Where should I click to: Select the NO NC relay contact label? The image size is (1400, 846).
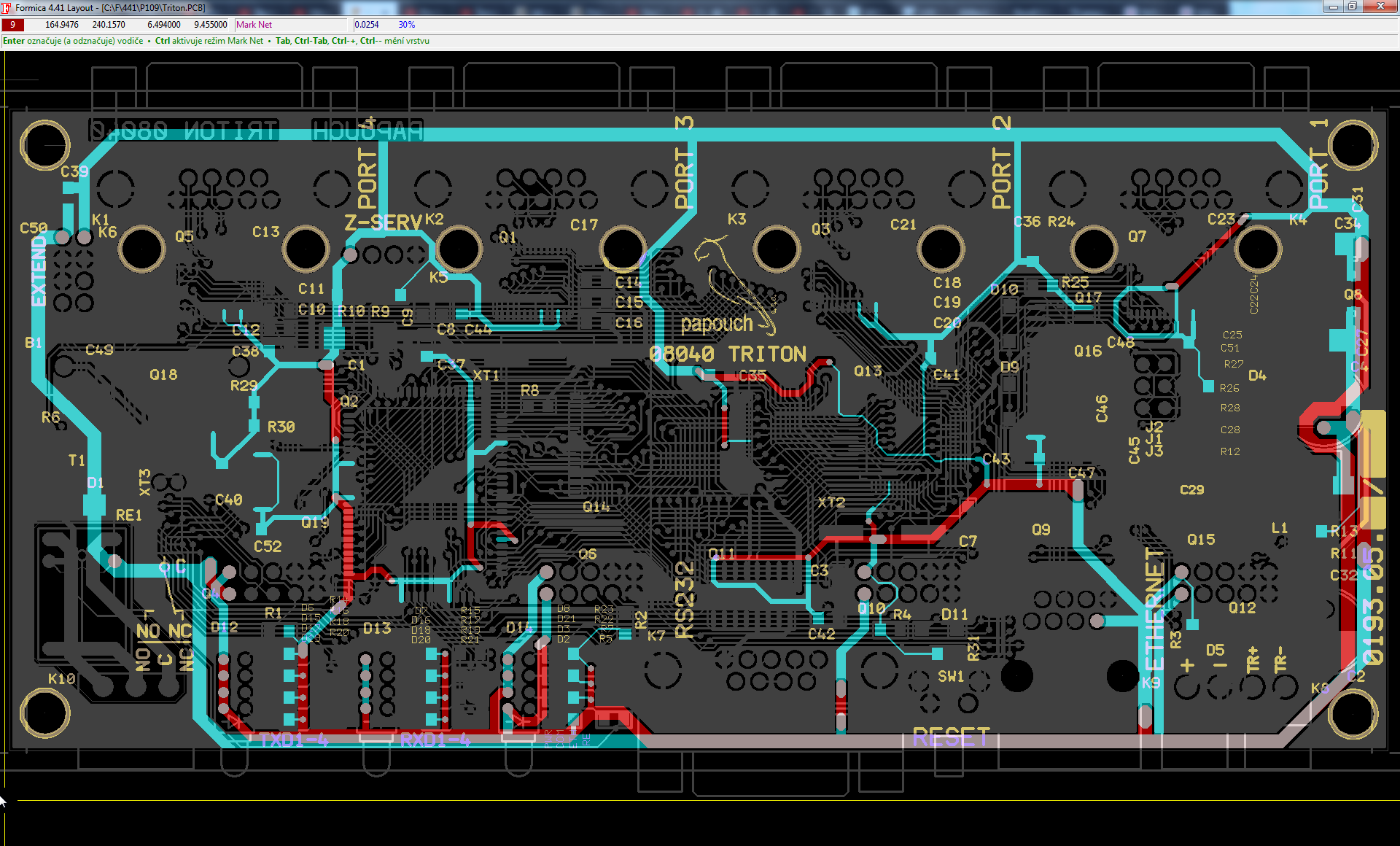(x=164, y=632)
